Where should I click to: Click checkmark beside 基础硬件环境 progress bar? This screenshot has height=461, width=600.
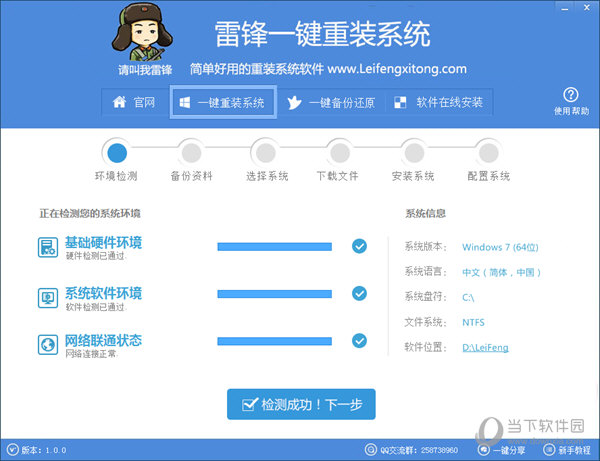pyautogui.click(x=359, y=246)
